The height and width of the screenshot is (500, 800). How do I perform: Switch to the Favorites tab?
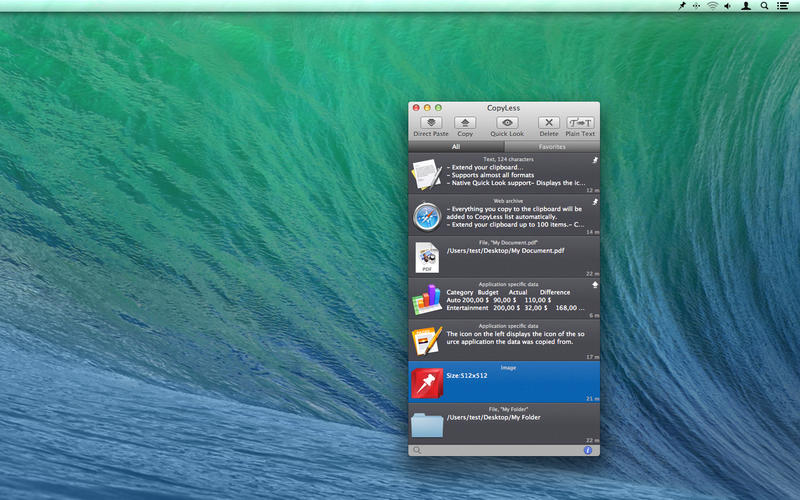pyautogui.click(x=552, y=146)
